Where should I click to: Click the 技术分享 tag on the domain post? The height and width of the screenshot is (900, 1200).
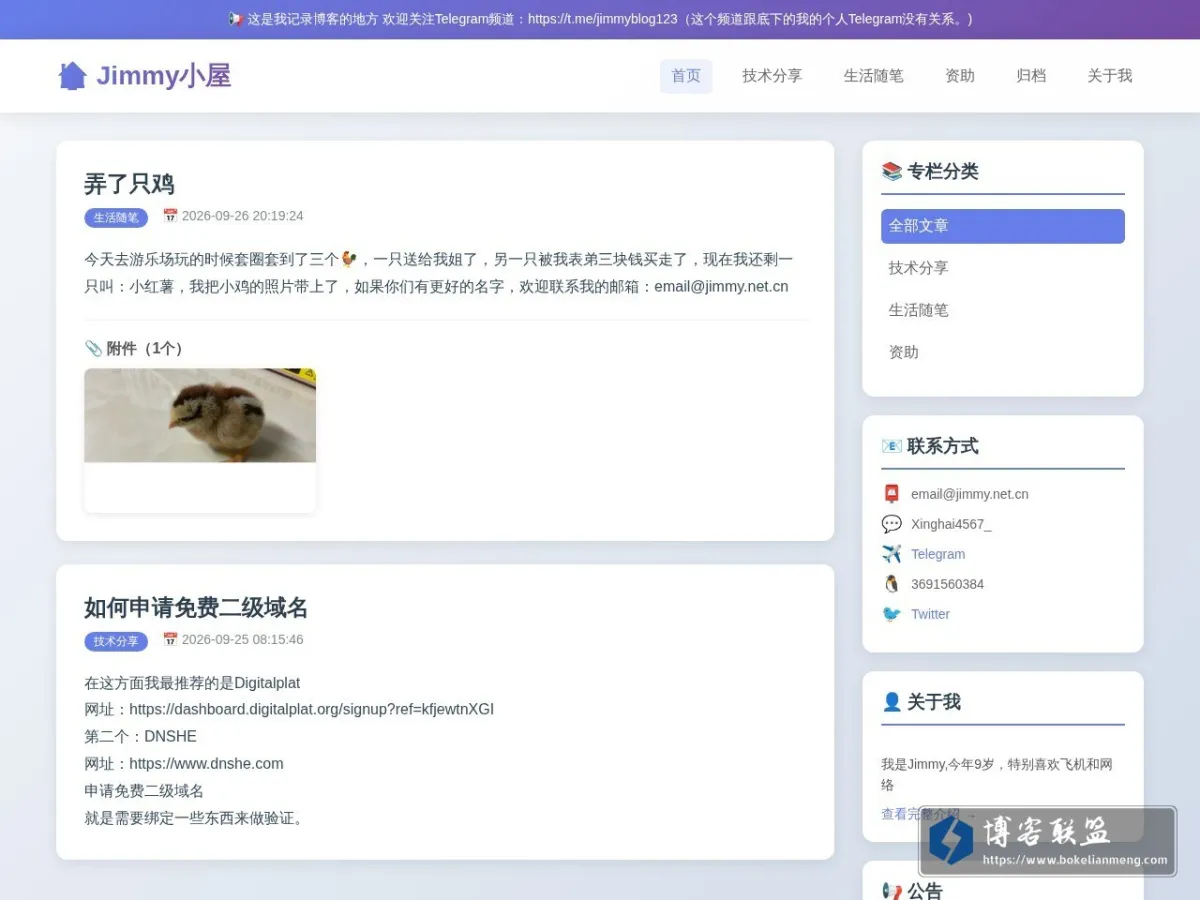pyautogui.click(x=116, y=641)
